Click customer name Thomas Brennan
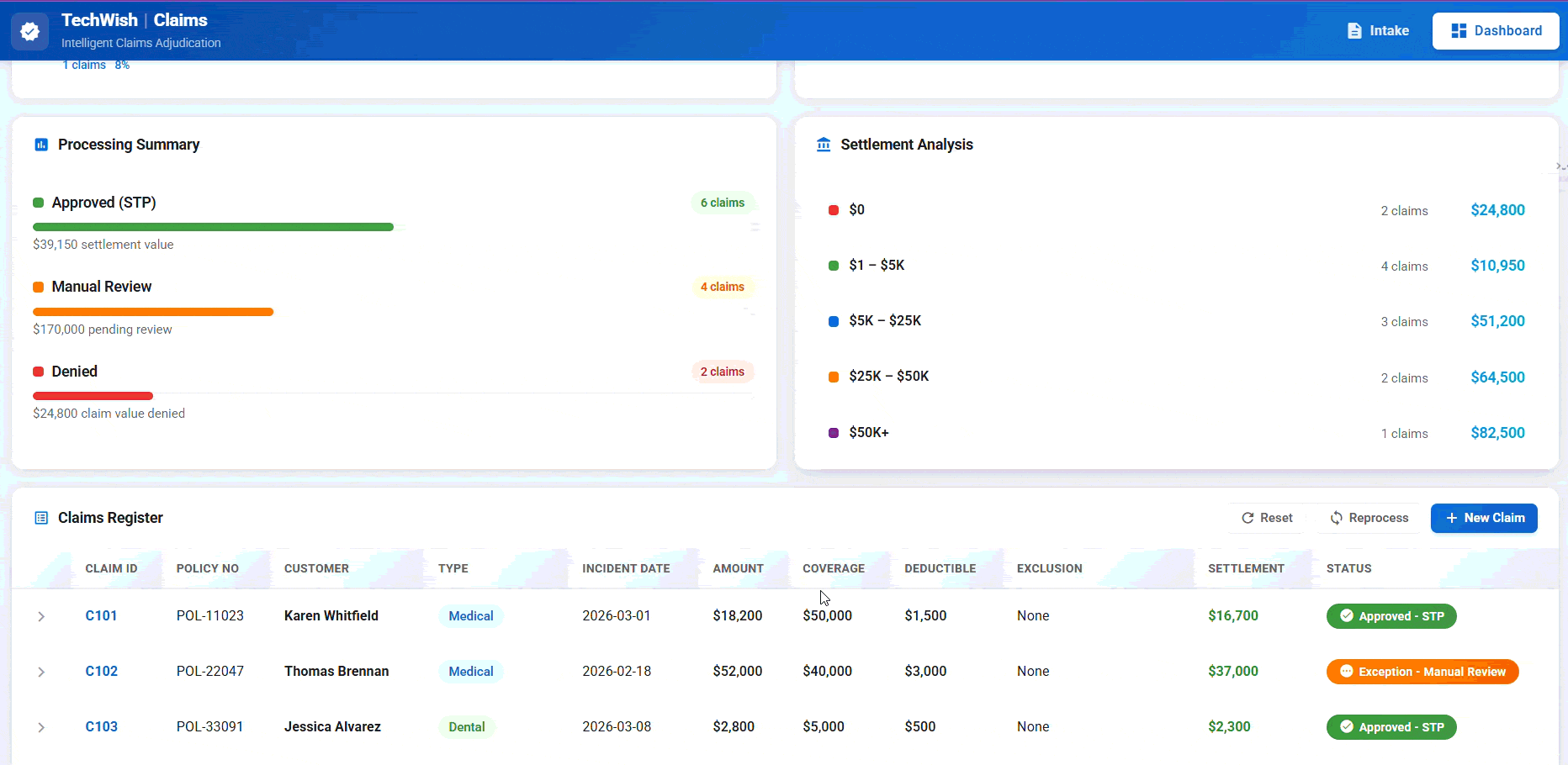Image resolution: width=1568 pixels, height=765 pixels. point(336,672)
